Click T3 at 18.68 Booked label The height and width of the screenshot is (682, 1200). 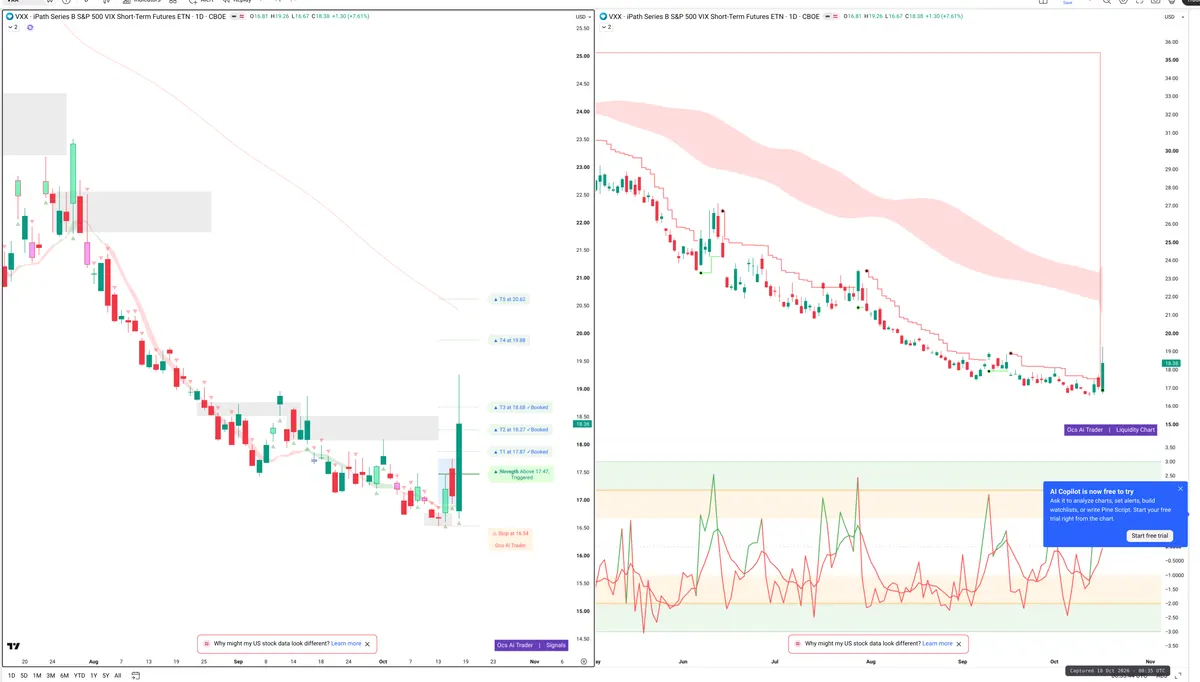click(521, 407)
